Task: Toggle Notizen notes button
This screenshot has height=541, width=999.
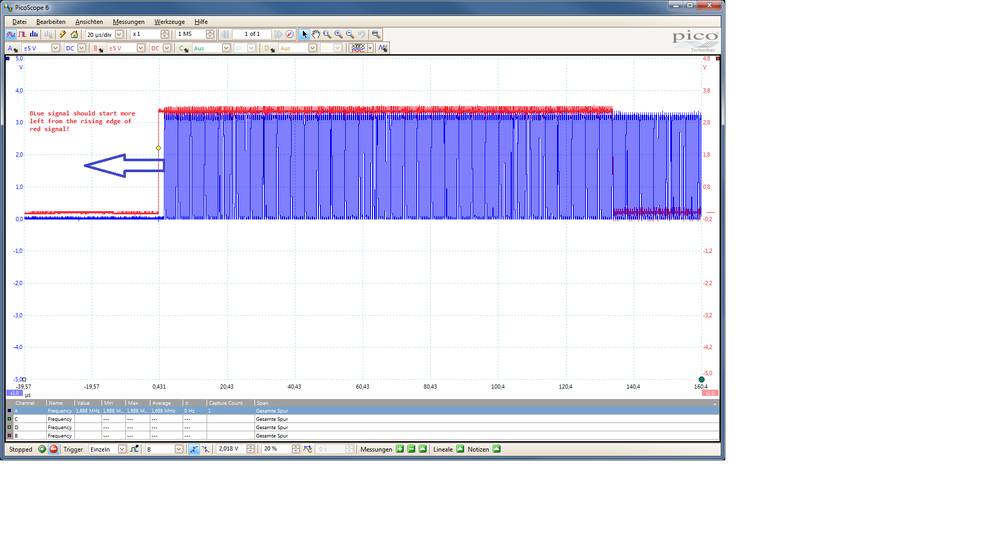Action: pos(496,449)
